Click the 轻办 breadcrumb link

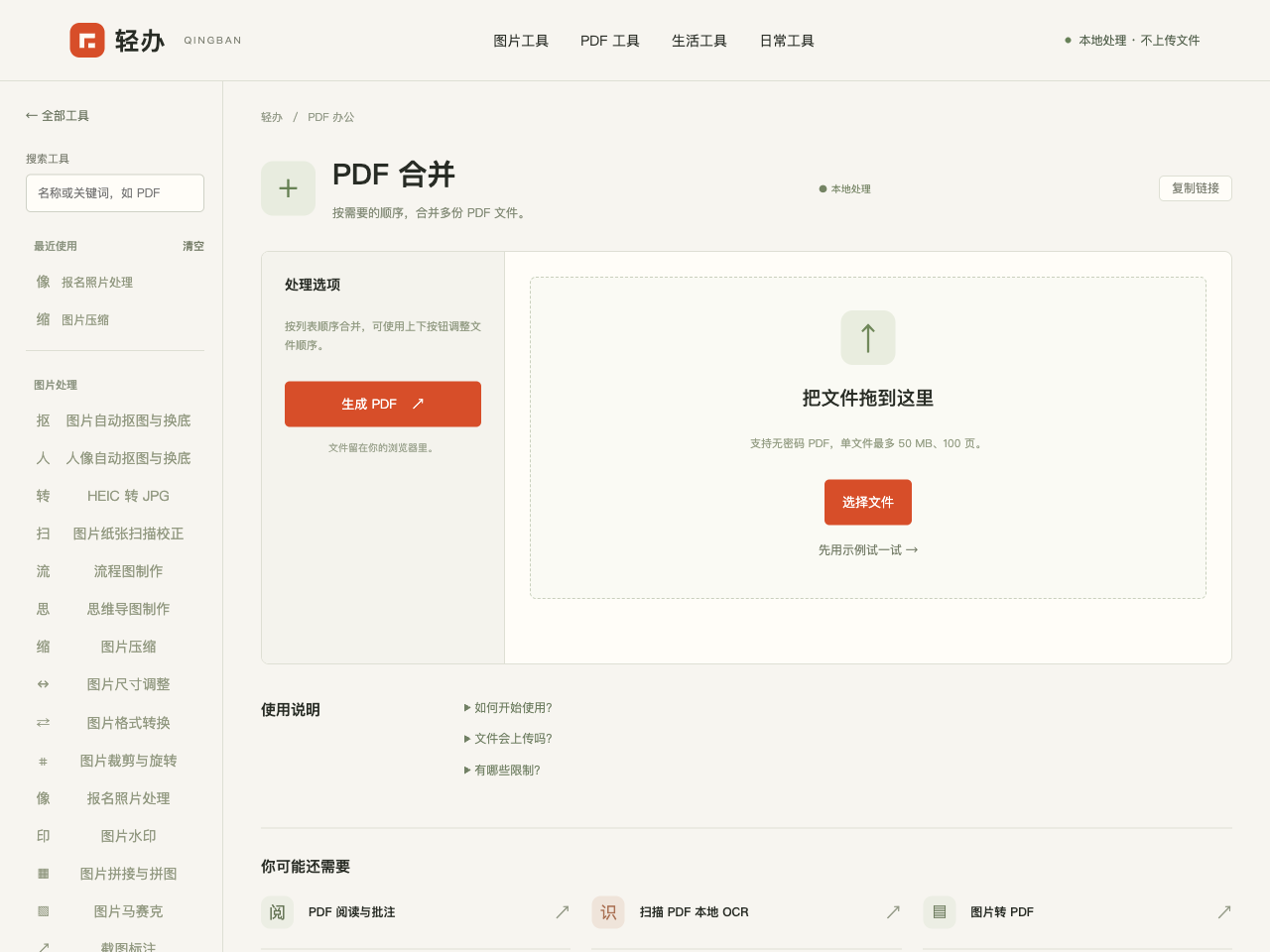pos(272,117)
